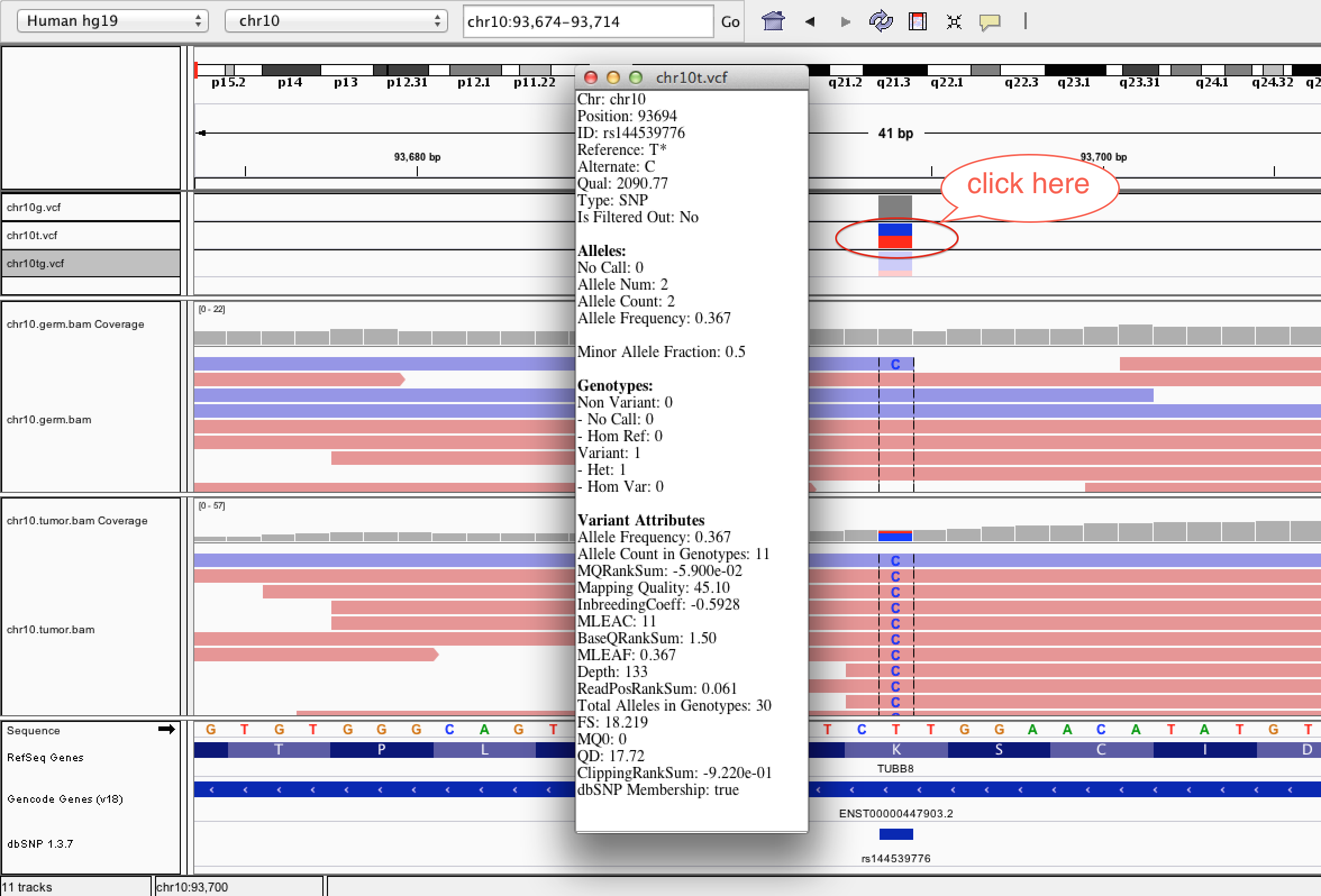Click the 41 bp span label on ruler
1321x896 pixels.
pos(895,134)
